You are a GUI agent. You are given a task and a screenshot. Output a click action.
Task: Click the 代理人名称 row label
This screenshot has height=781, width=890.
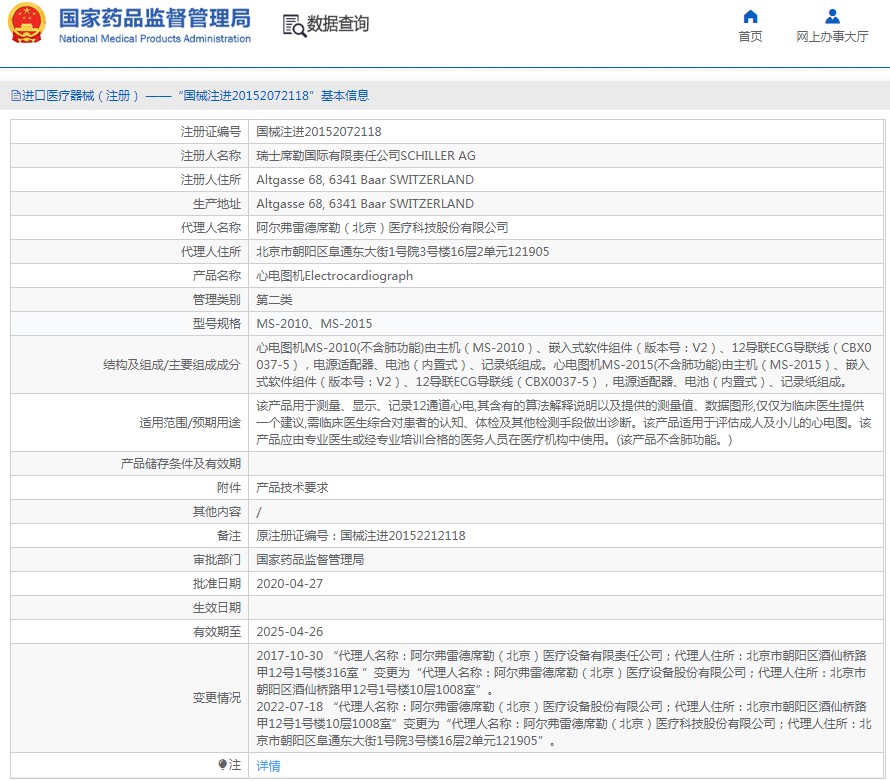(x=211, y=228)
